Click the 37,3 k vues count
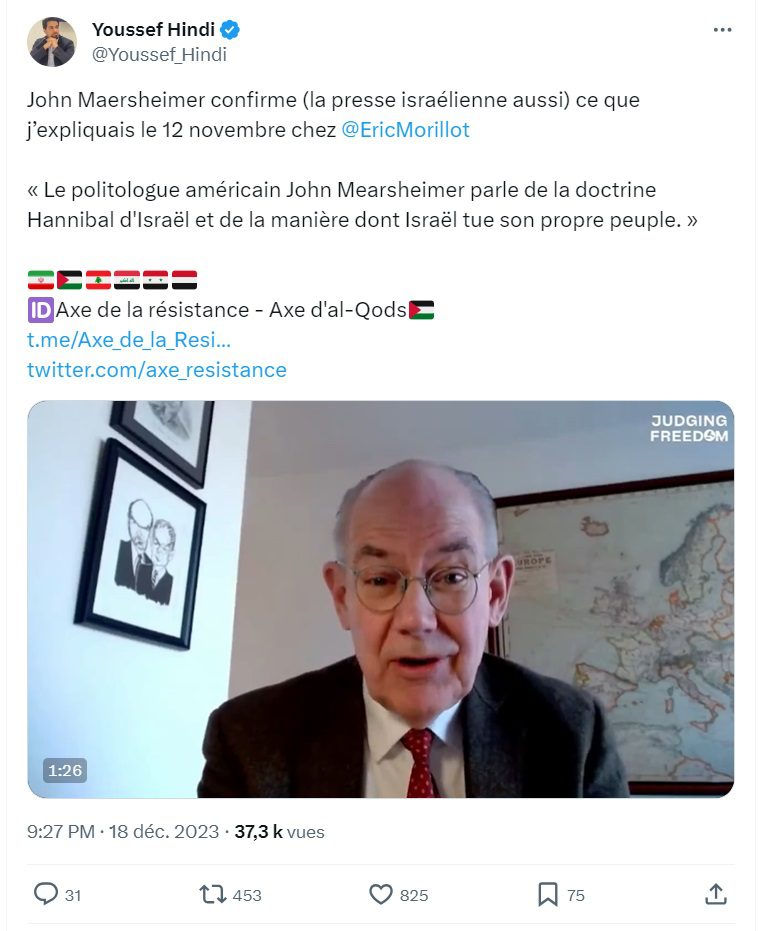Image resolution: width=761 pixels, height=931 pixels. 280,831
